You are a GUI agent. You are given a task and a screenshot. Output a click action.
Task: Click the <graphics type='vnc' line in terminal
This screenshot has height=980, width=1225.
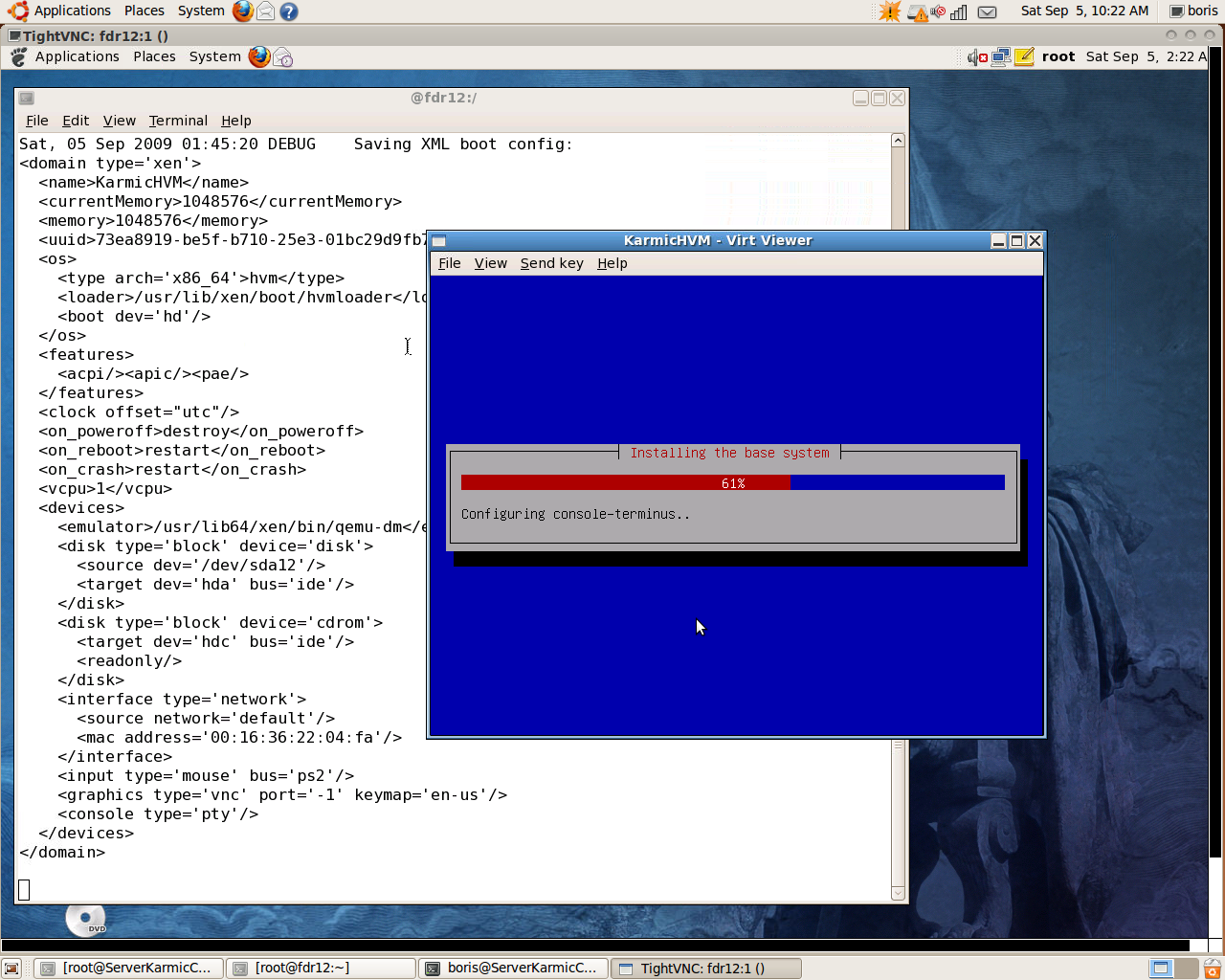(282, 795)
